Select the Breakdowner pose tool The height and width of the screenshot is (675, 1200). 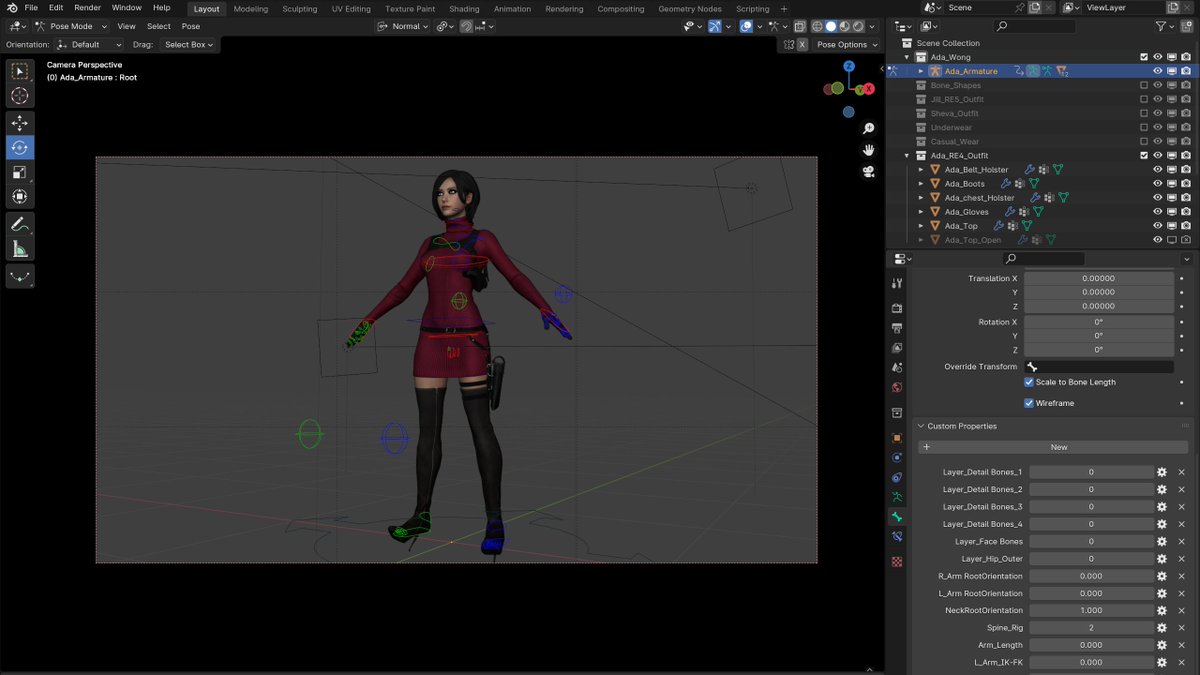(20, 277)
